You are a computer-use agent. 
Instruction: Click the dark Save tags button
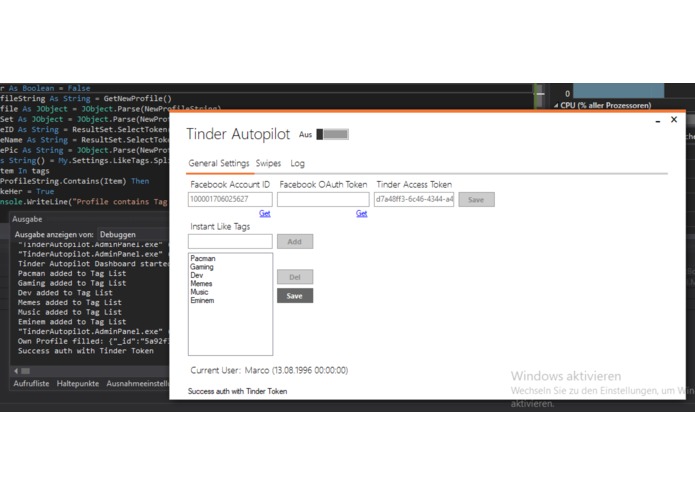click(295, 296)
